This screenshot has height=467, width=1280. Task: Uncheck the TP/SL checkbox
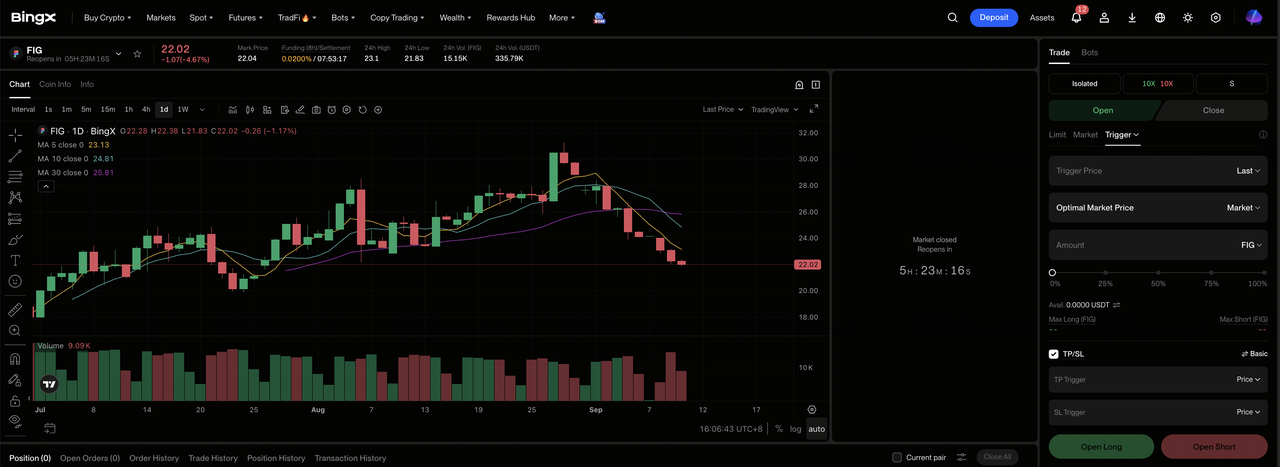coord(1054,354)
